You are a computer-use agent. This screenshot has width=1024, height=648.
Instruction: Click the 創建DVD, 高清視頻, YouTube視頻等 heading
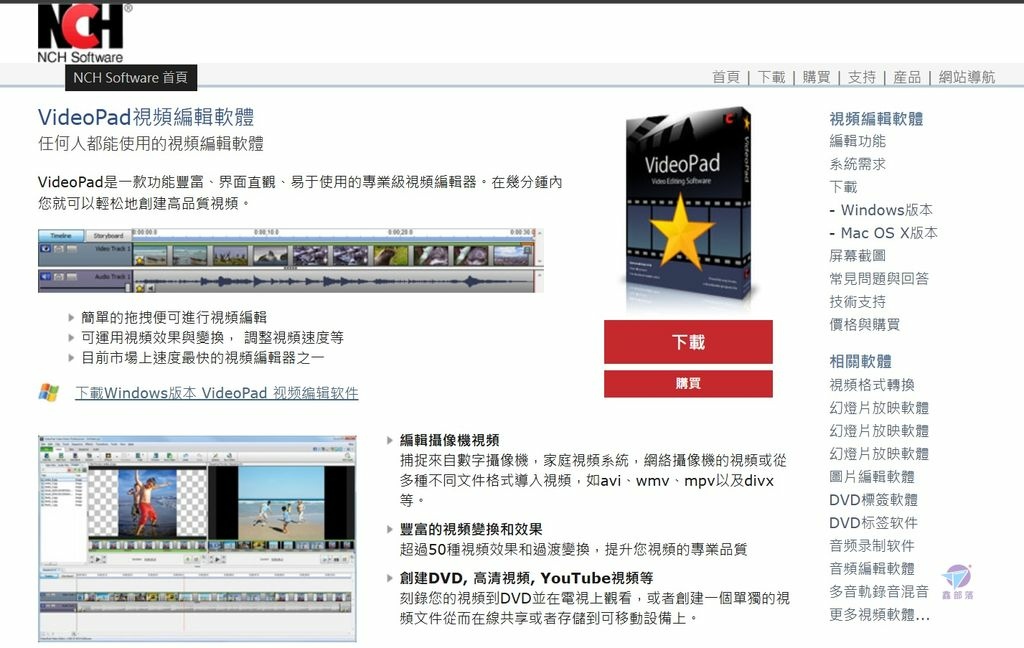[526, 578]
